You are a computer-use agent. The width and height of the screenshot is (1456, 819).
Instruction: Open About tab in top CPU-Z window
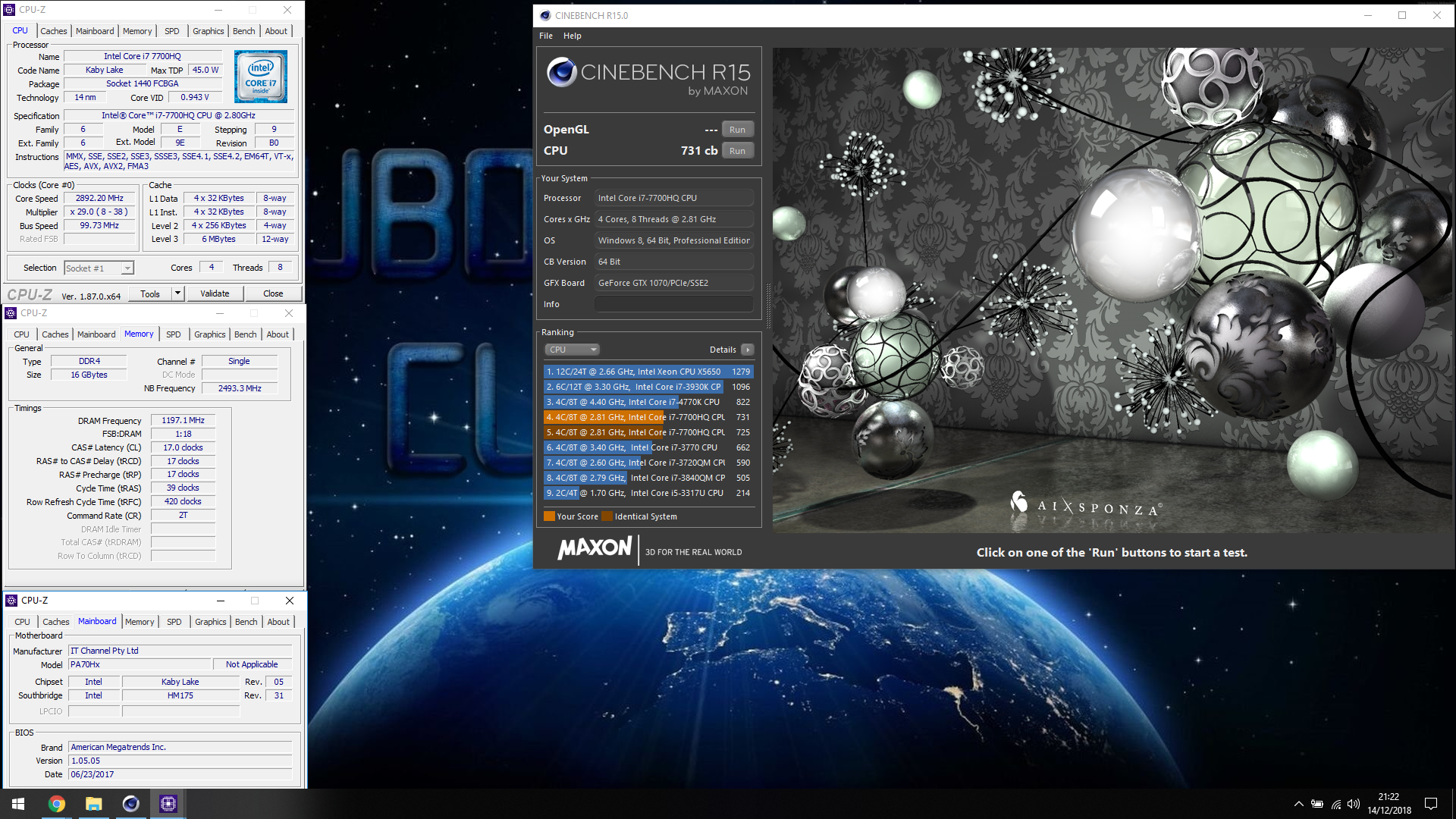pos(276,31)
